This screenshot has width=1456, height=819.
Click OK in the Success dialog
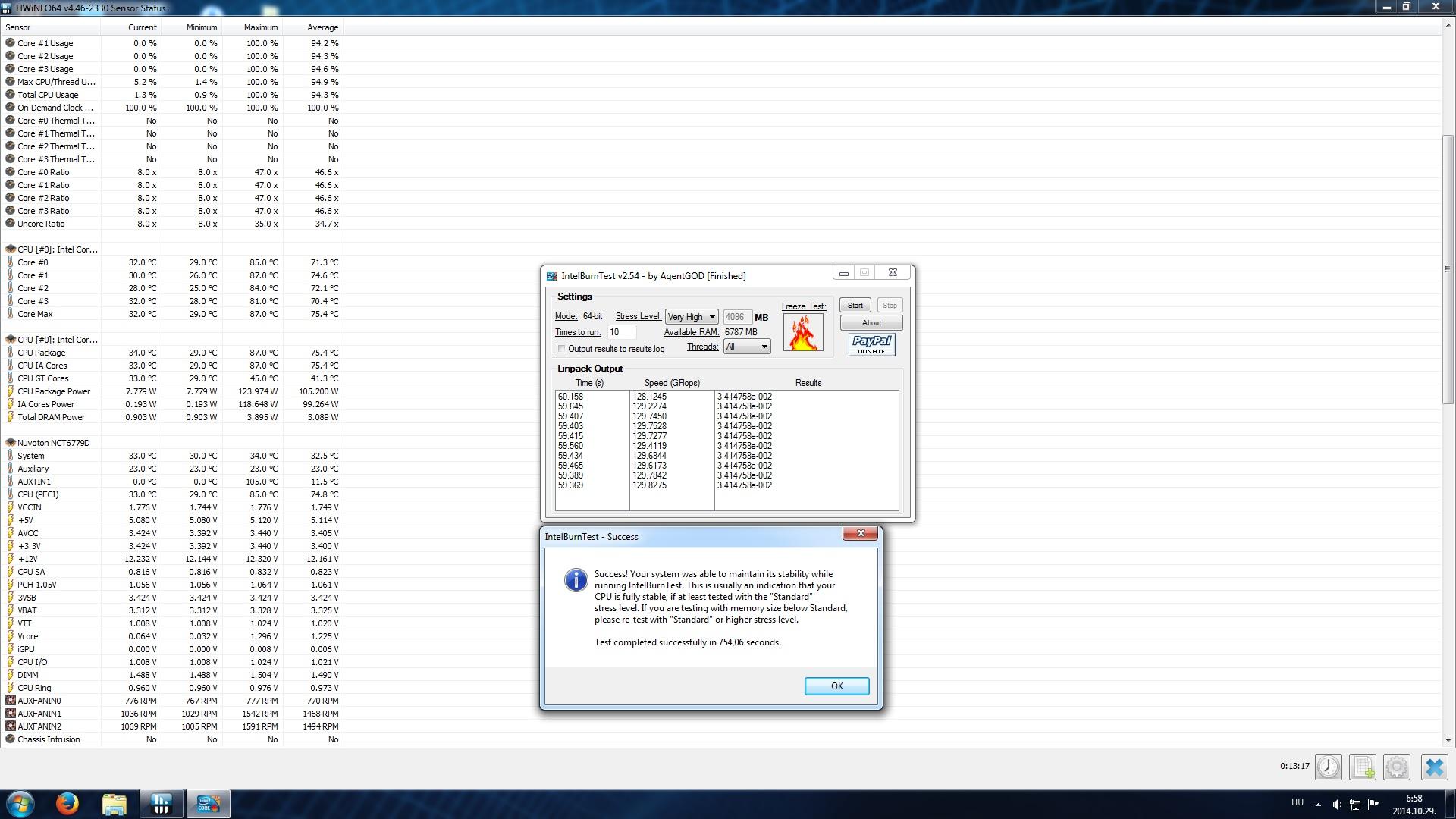pos(836,686)
